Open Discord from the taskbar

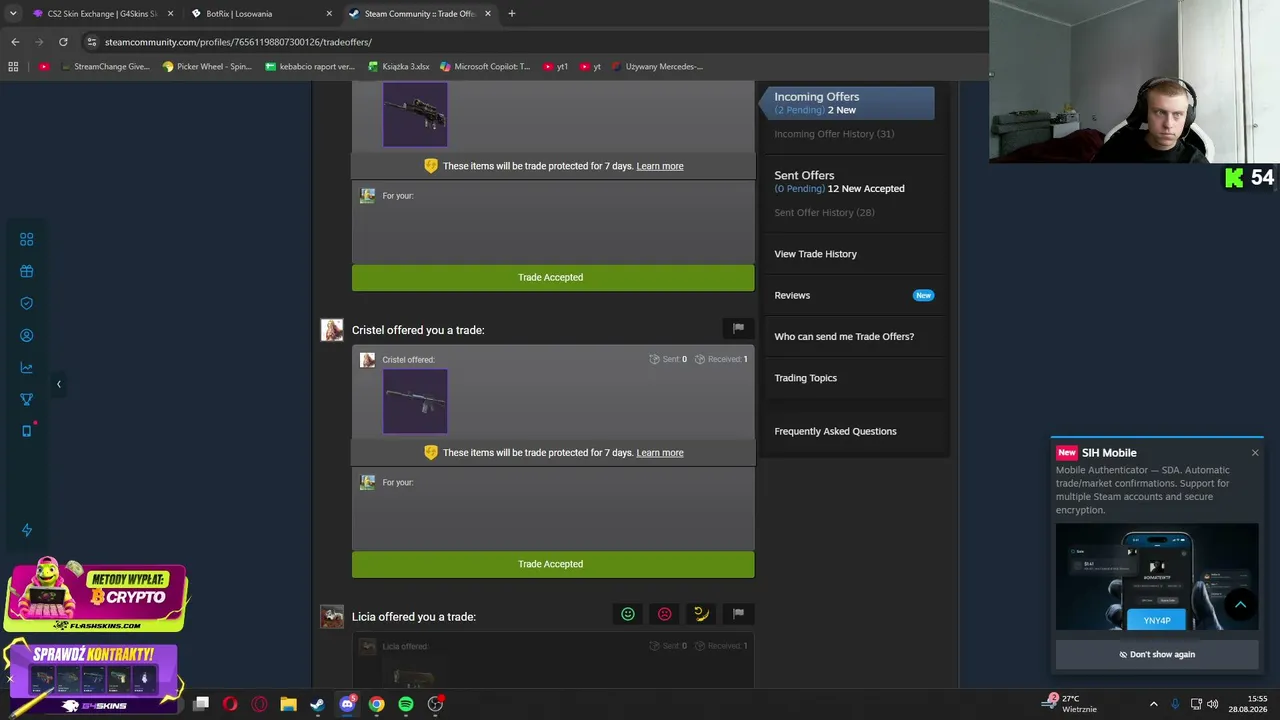(347, 704)
